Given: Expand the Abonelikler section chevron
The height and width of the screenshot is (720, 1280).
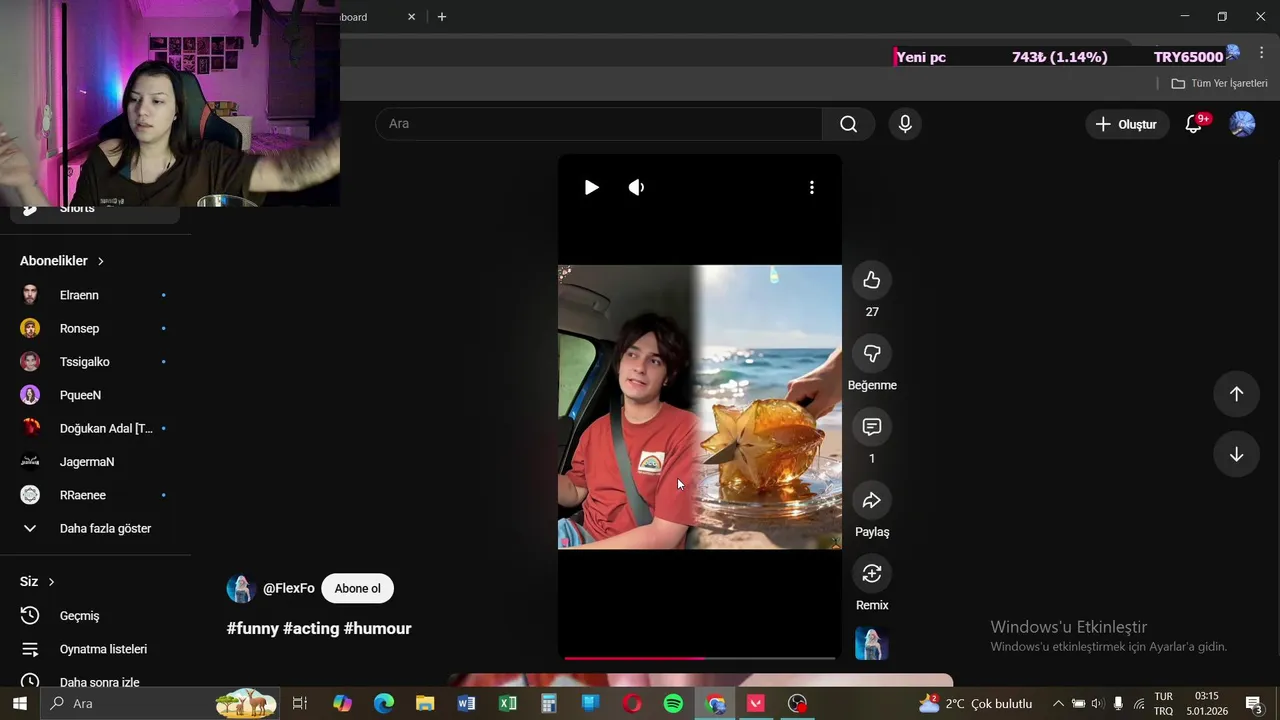Looking at the screenshot, I should click(x=100, y=261).
